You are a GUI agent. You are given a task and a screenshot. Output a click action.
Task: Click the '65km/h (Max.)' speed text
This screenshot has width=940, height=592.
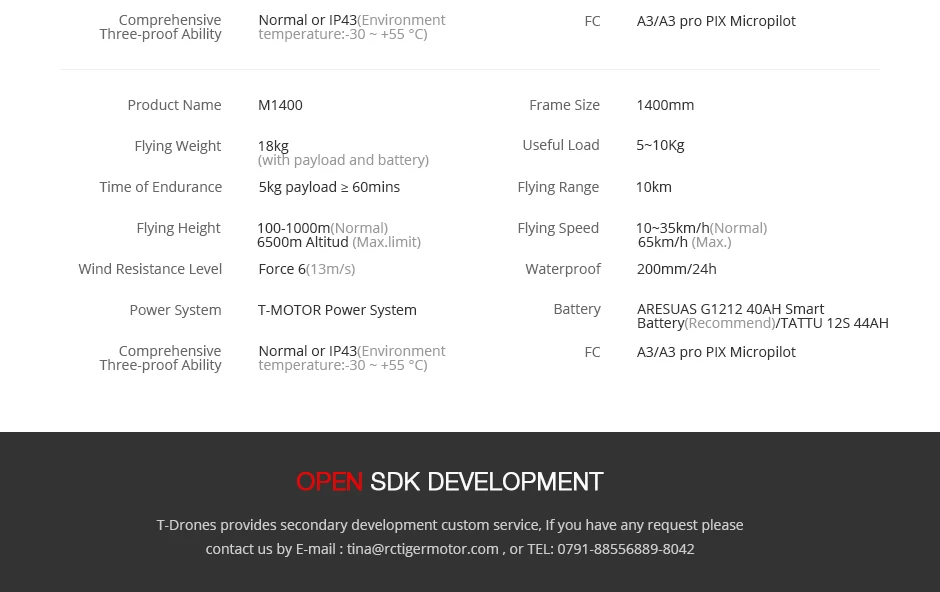(685, 242)
